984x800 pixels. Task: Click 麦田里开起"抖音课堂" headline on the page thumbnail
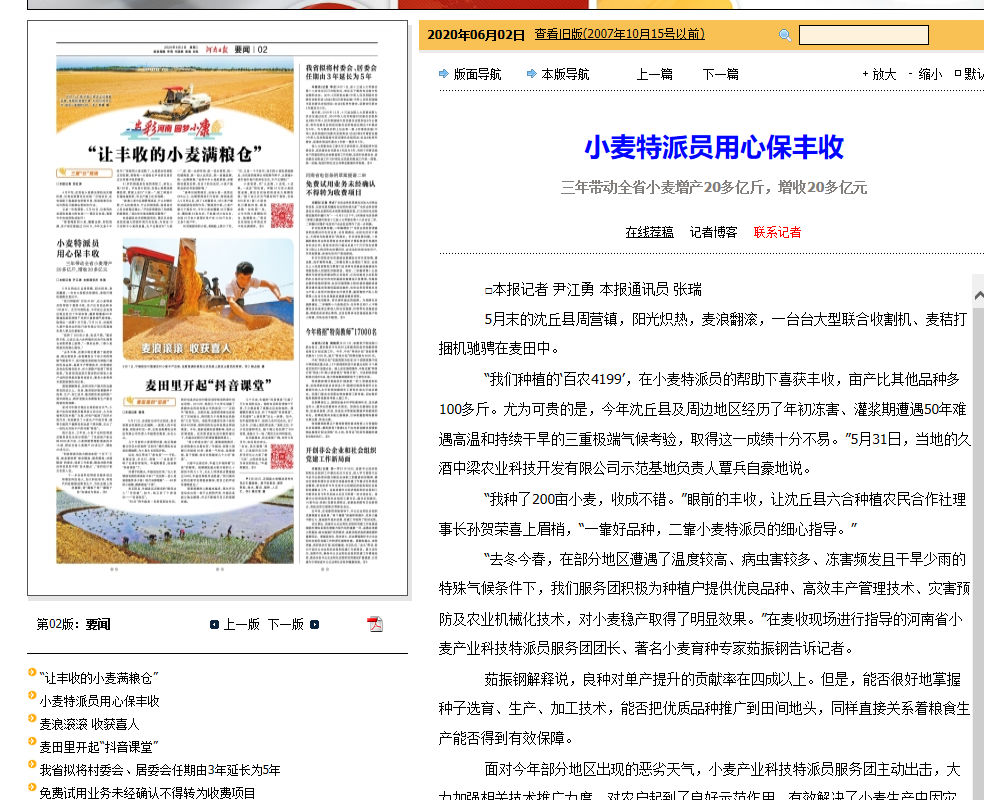point(208,385)
